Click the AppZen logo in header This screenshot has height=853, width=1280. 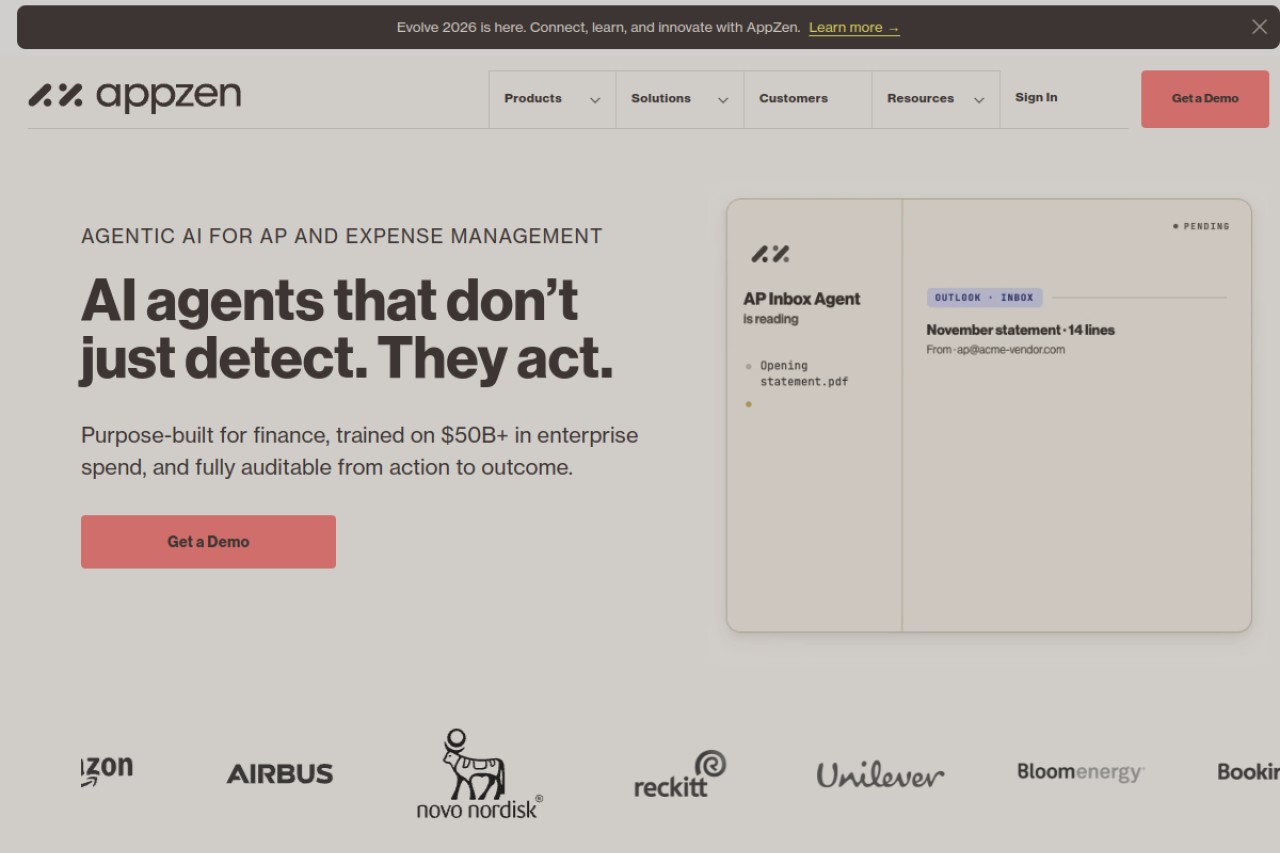135,96
